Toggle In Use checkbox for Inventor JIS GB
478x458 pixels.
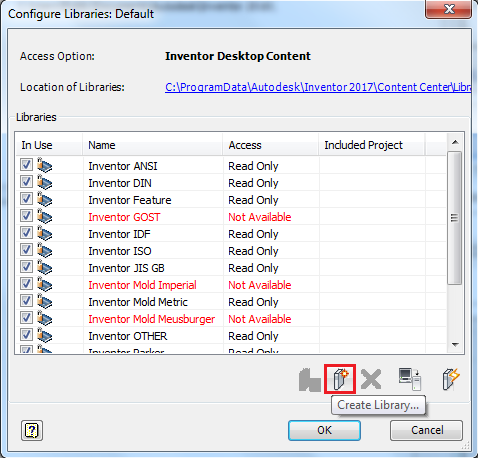click(x=26, y=266)
